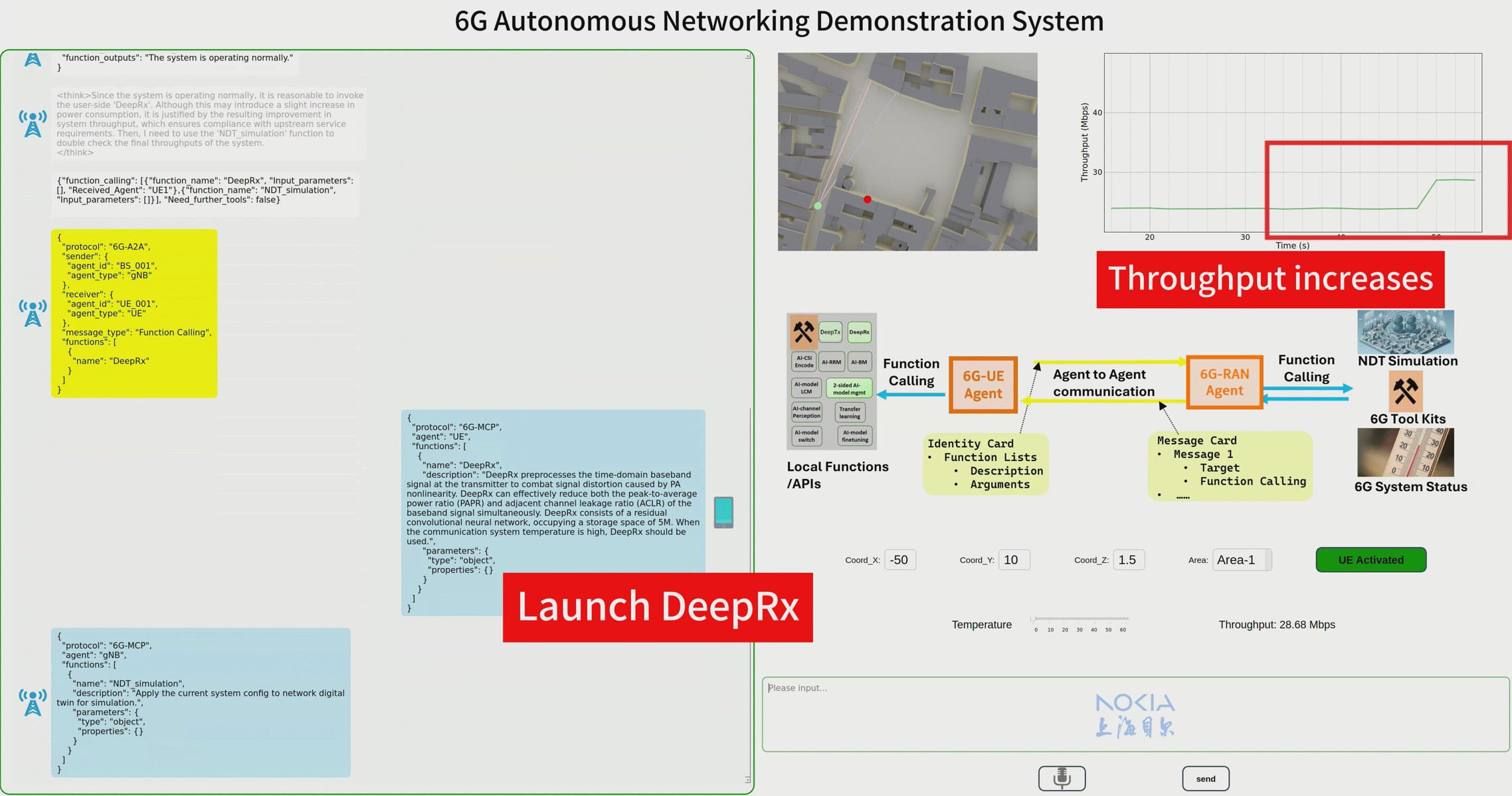Screen dimensions: 1512x796
Task: Click the Temperature slider track
Action: tap(1080, 619)
